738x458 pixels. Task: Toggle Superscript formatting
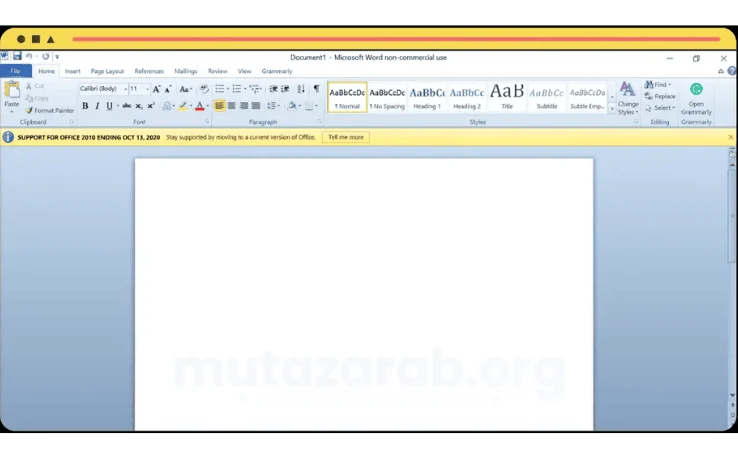[151, 106]
